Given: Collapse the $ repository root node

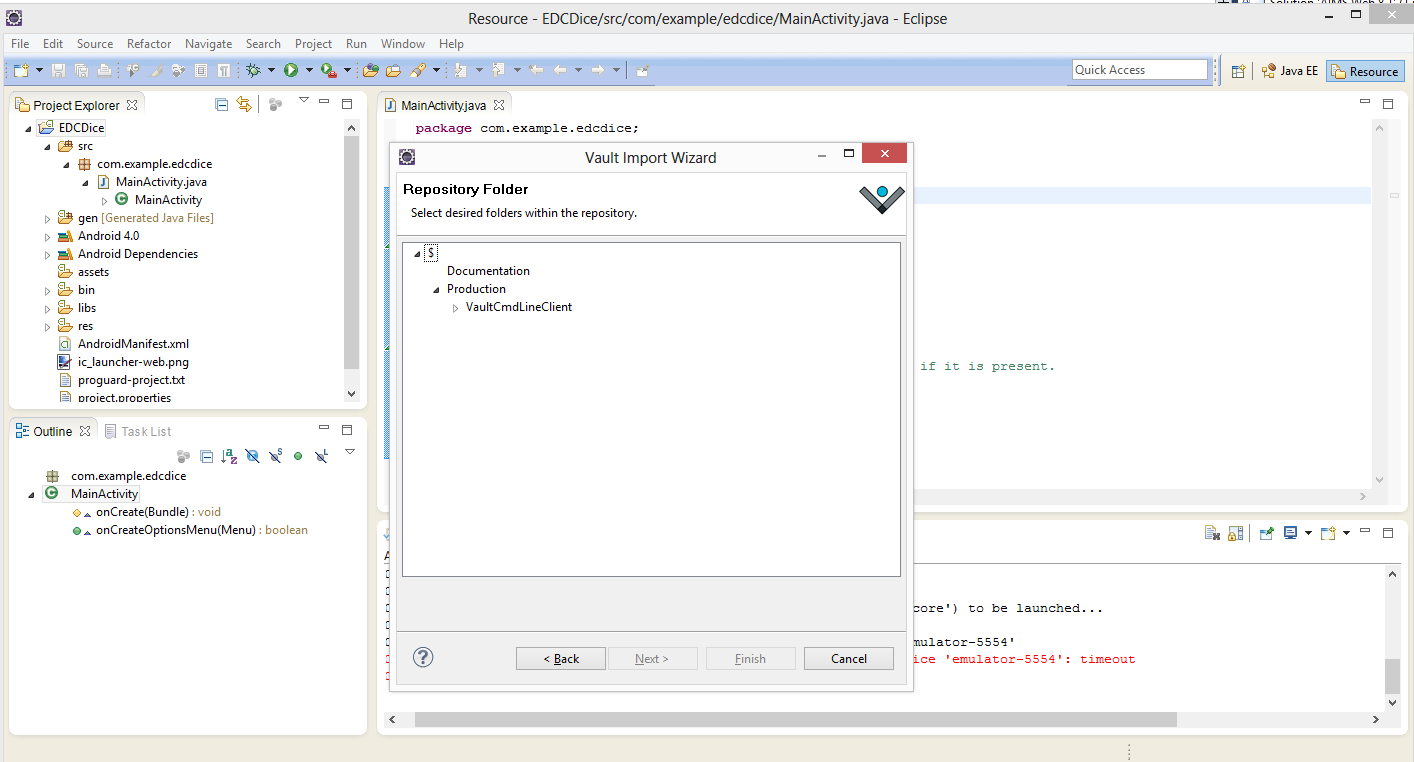Looking at the screenshot, I should click(417, 253).
